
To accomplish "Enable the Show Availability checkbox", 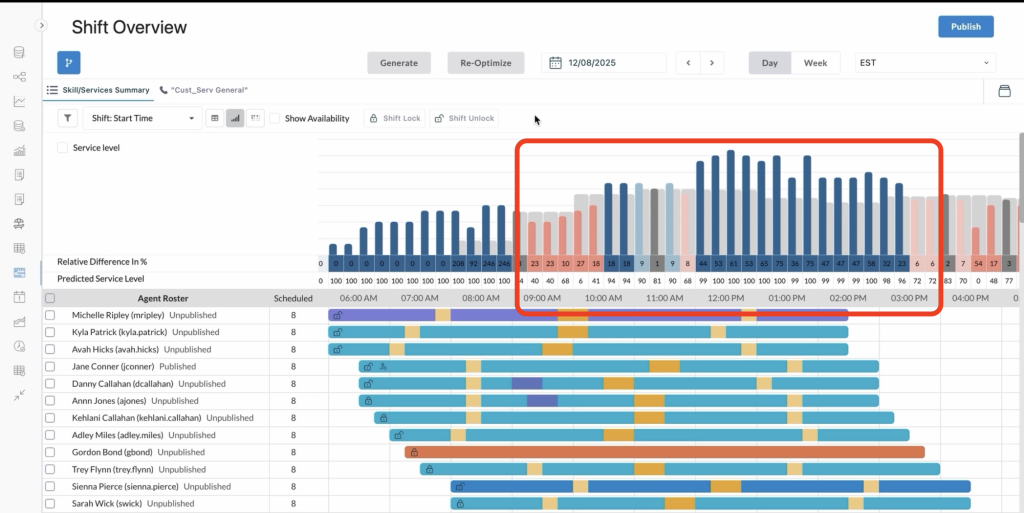I will pyautogui.click(x=276, y=118).
